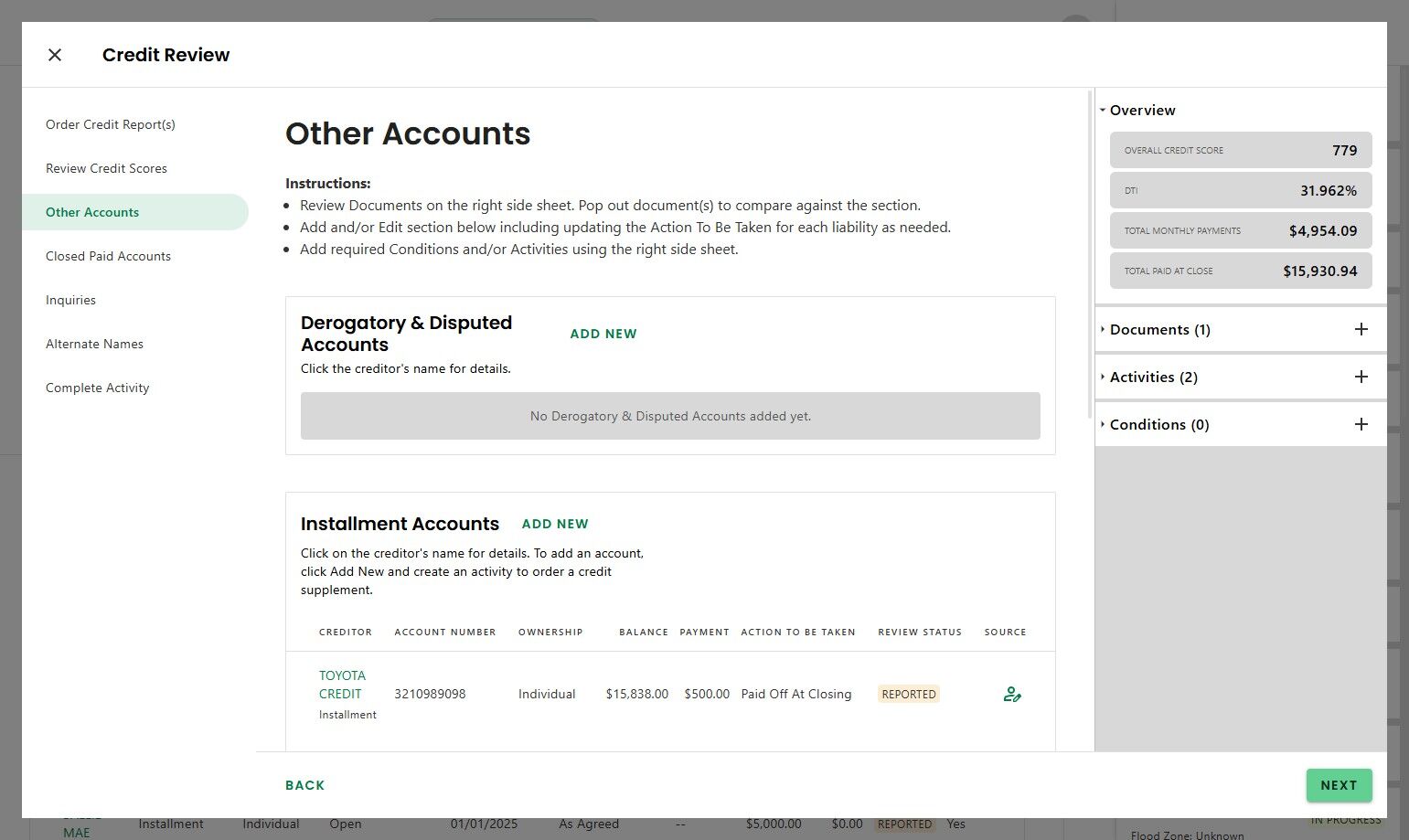The image size is (1409, 840).
Task: Navigate to Alternate Names step
Action: click(94, 344)
